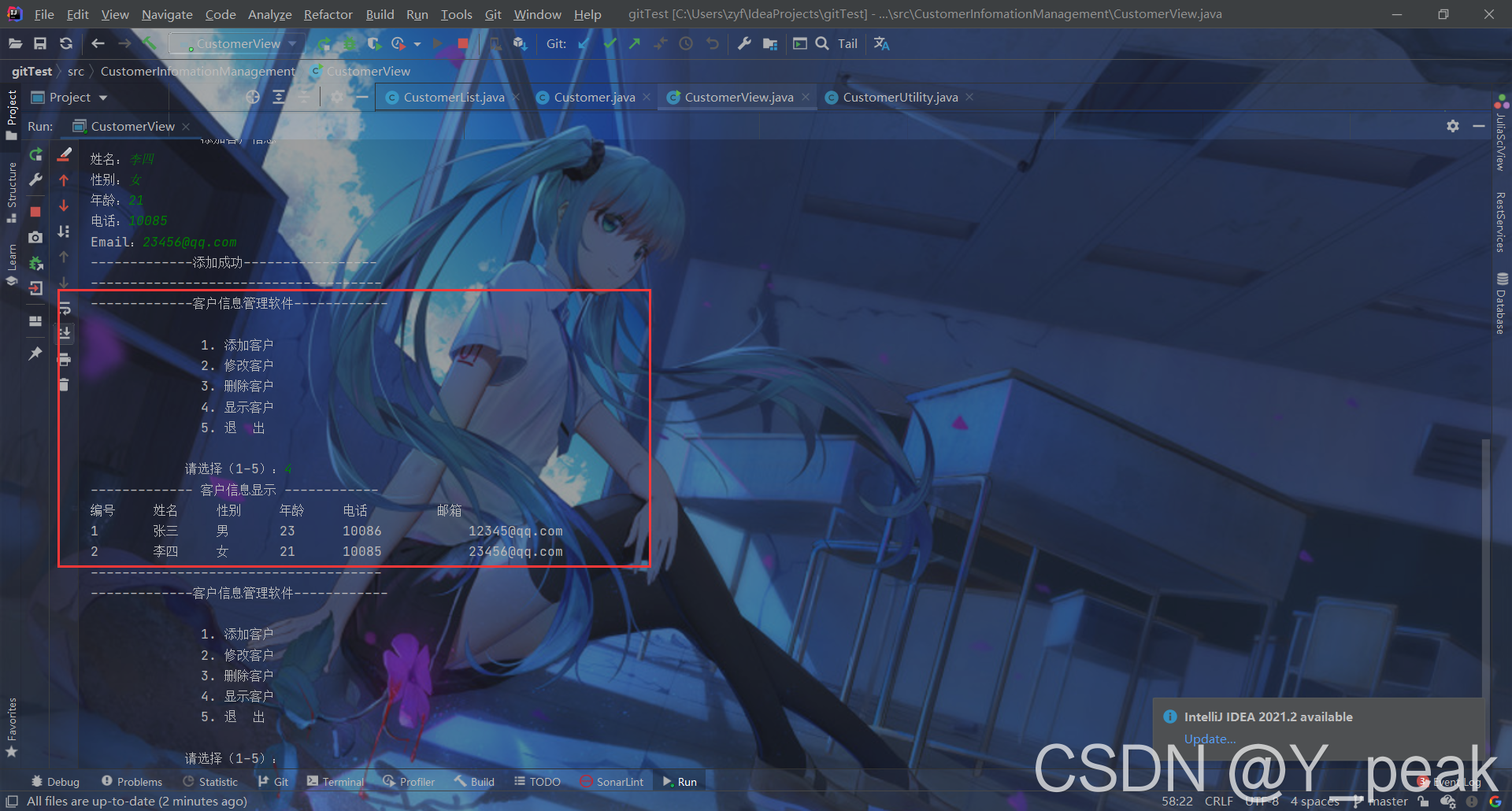The height and width of the screenshot is (811, 1512).
Task: Click the Git Commit checkmark
Action: click(x=610, y=43)
